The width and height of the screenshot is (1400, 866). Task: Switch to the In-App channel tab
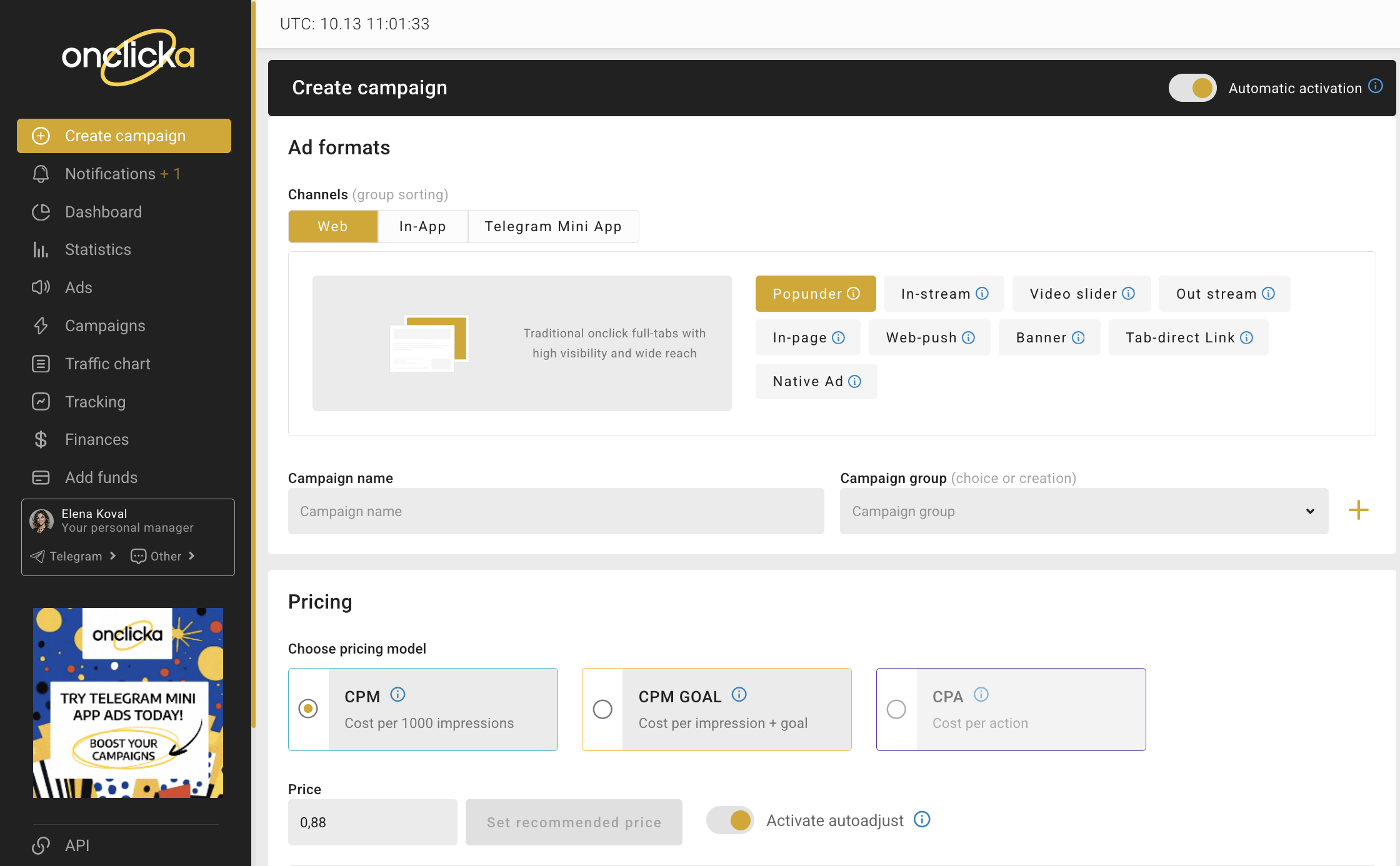[422, 227]
